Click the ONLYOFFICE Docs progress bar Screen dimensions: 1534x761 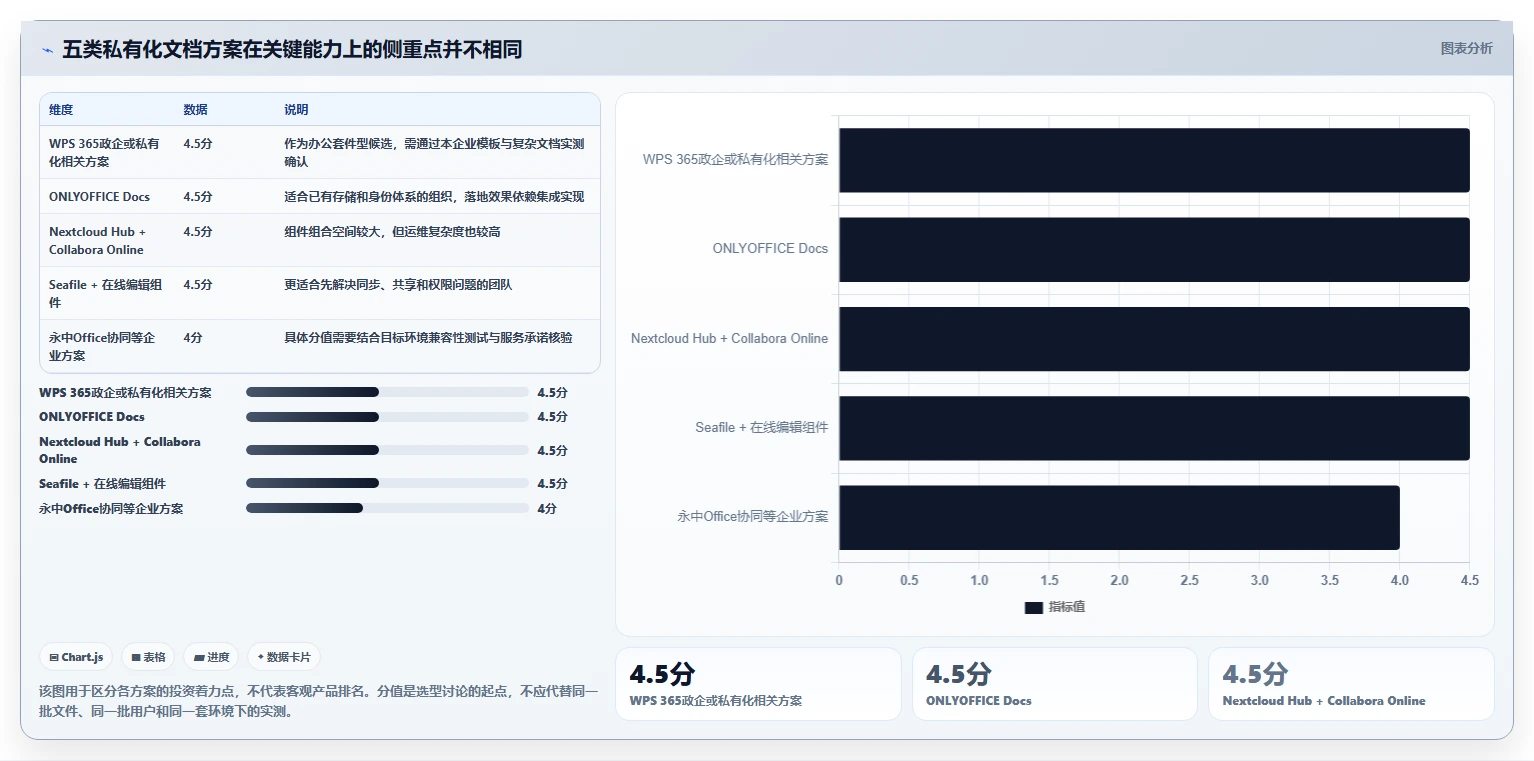click(387, 417)
